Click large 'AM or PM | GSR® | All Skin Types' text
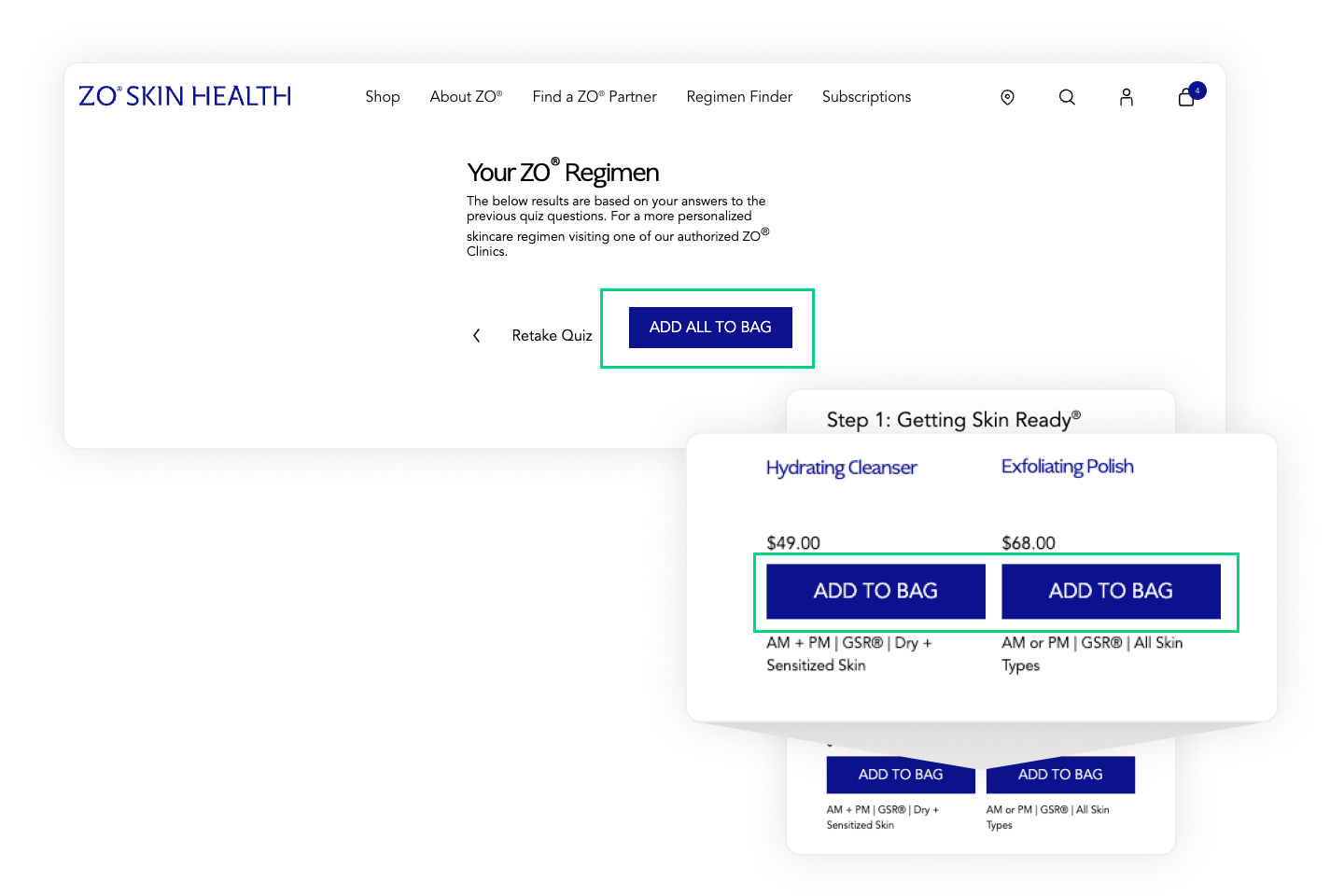The height and width of the screenshot is (896, 1344). (x=1092, y=654)
